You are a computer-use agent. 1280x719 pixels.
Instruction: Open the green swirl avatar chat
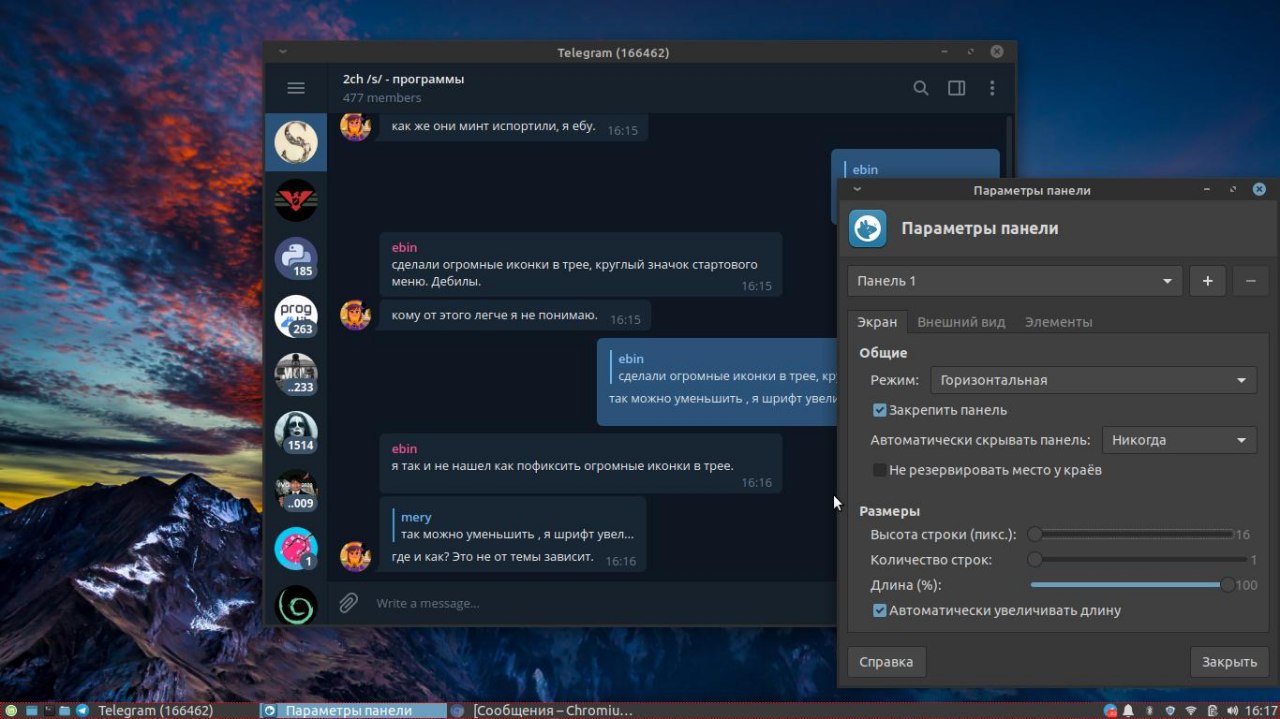296,606
